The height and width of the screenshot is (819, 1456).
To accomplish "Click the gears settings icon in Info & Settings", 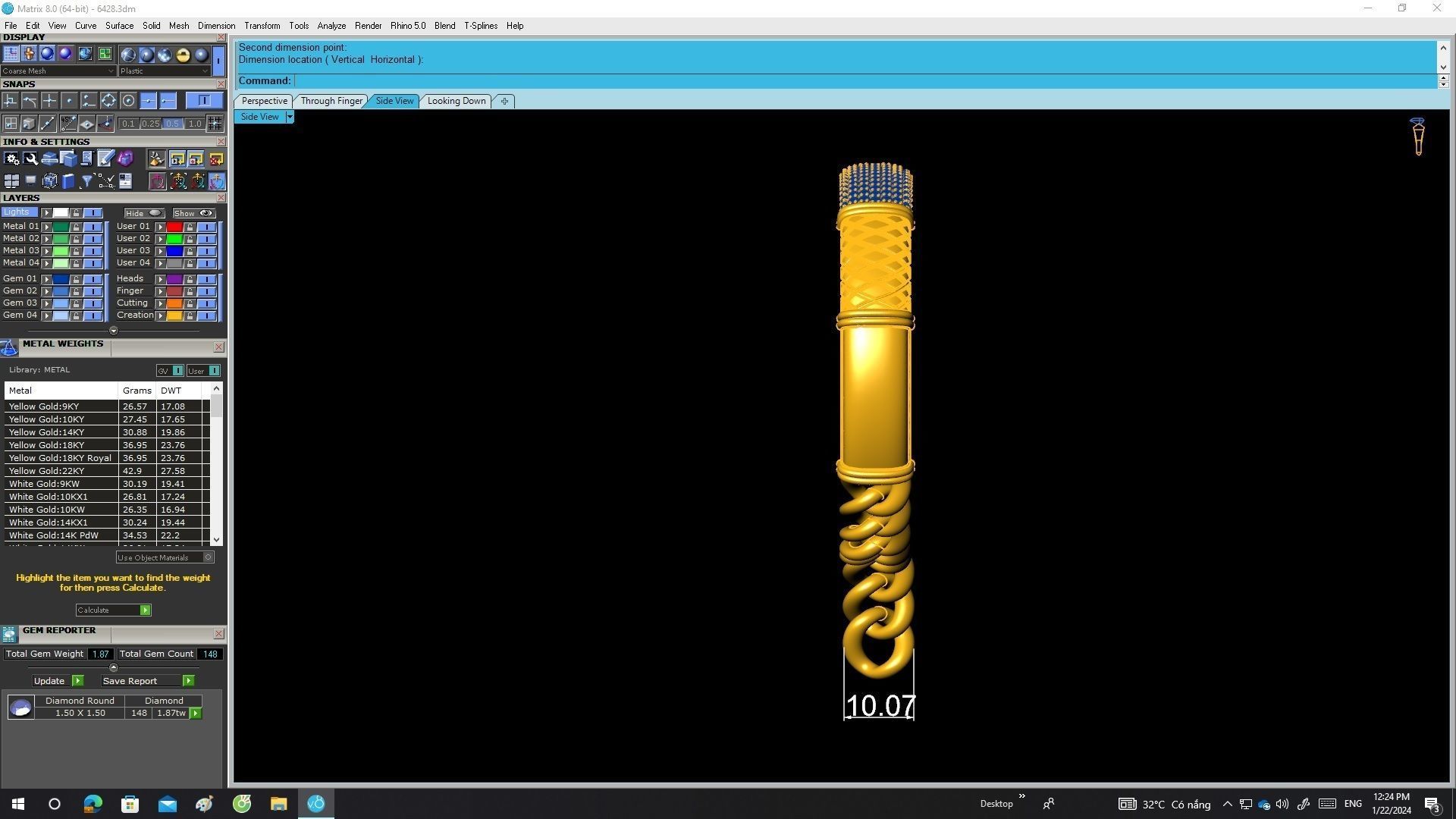I will click(11, 158).
